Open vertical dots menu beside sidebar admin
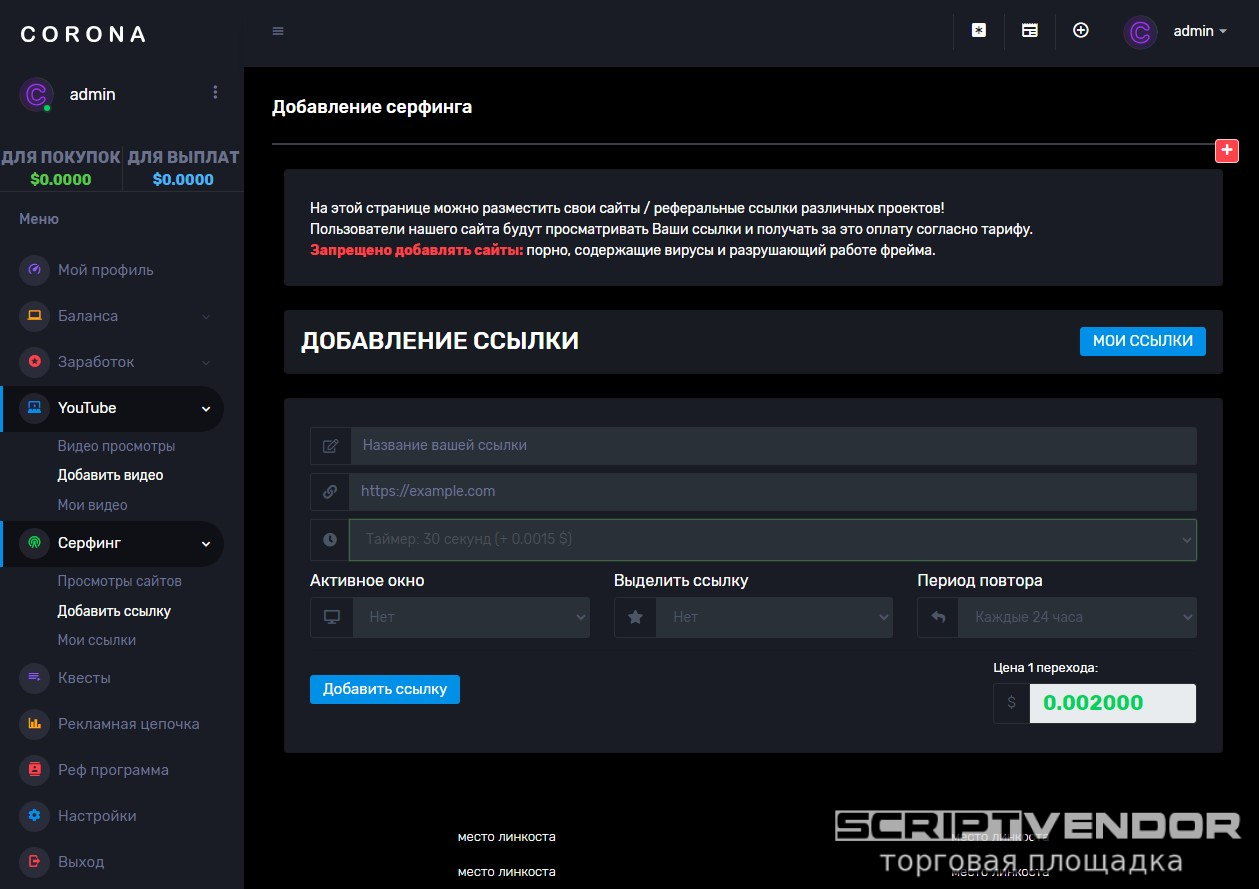The width and height of the screenshot is (1259, 889). [215, 92]
